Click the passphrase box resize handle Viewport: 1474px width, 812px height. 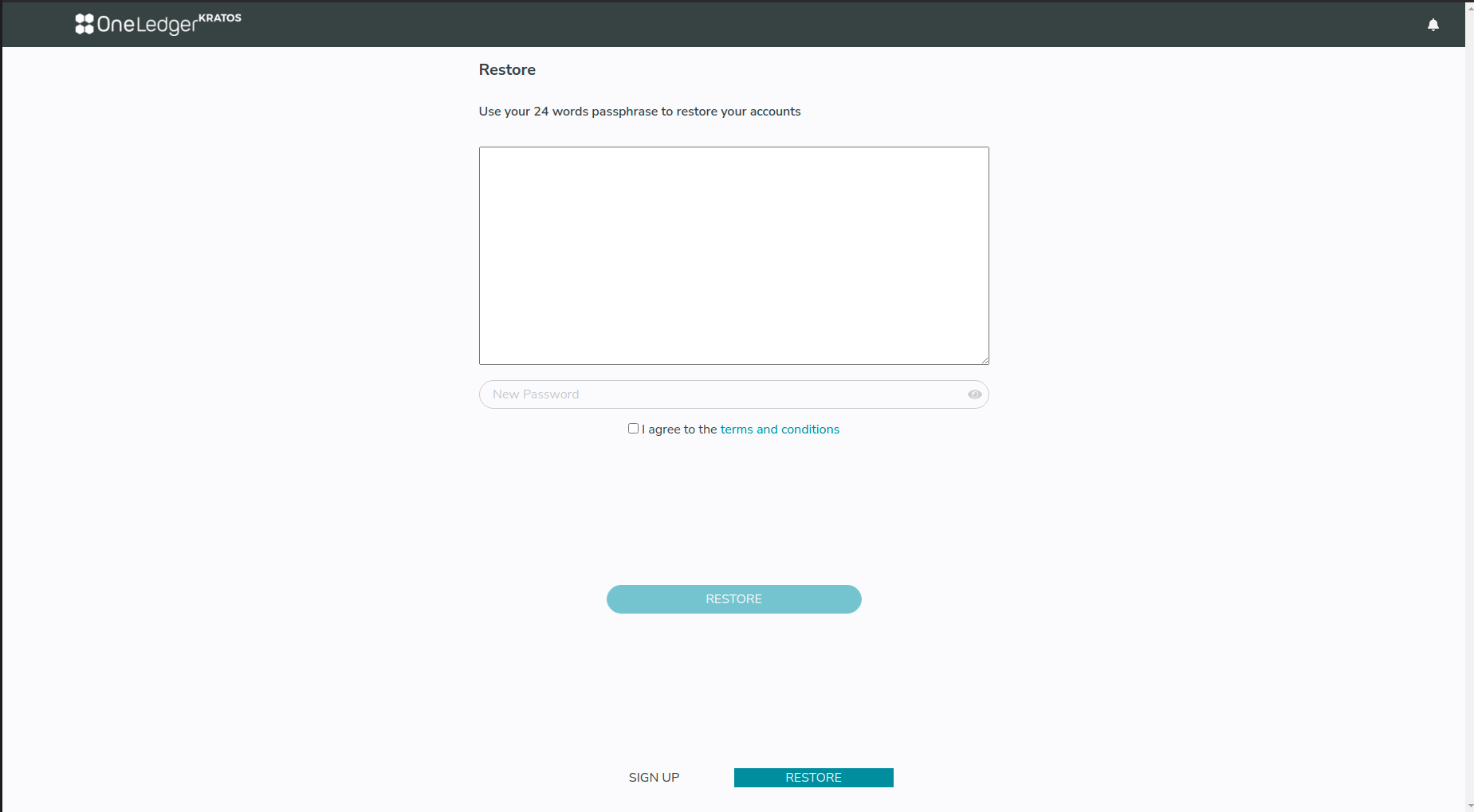pyautogui.click(x=985, y=360)
